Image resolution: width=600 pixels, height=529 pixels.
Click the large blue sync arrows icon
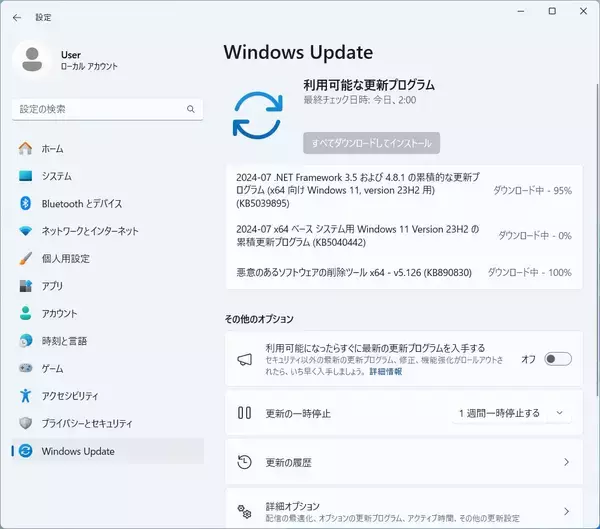[x=258, y=115]
